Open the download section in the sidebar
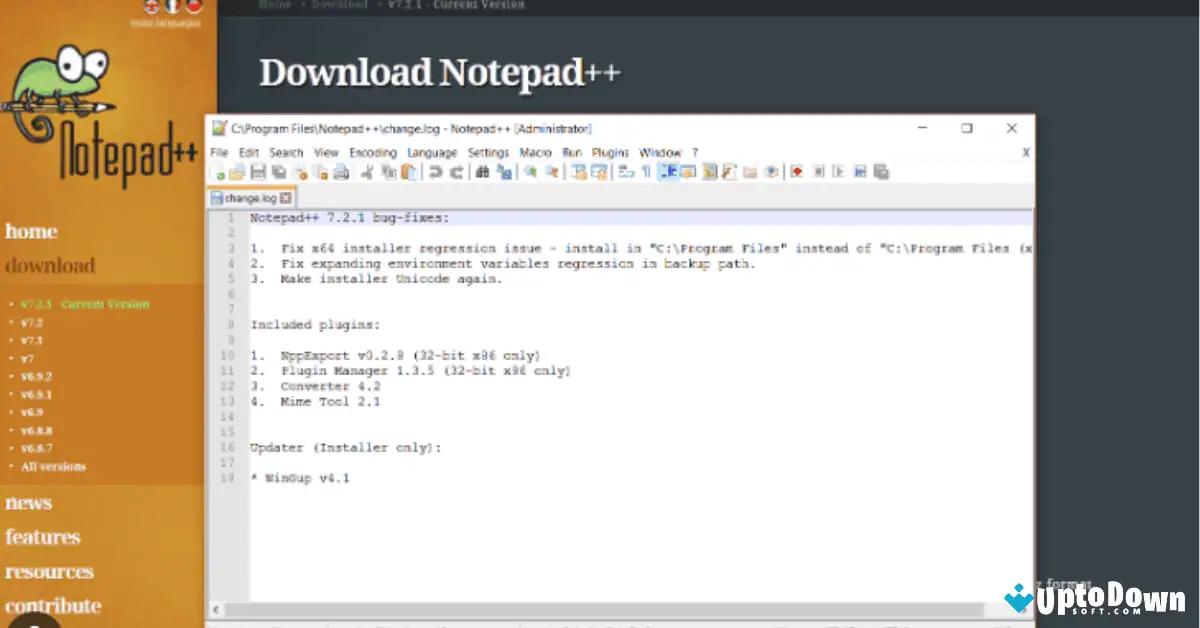1200x628 pixels. pyautogui.click(x=46, y=266)
